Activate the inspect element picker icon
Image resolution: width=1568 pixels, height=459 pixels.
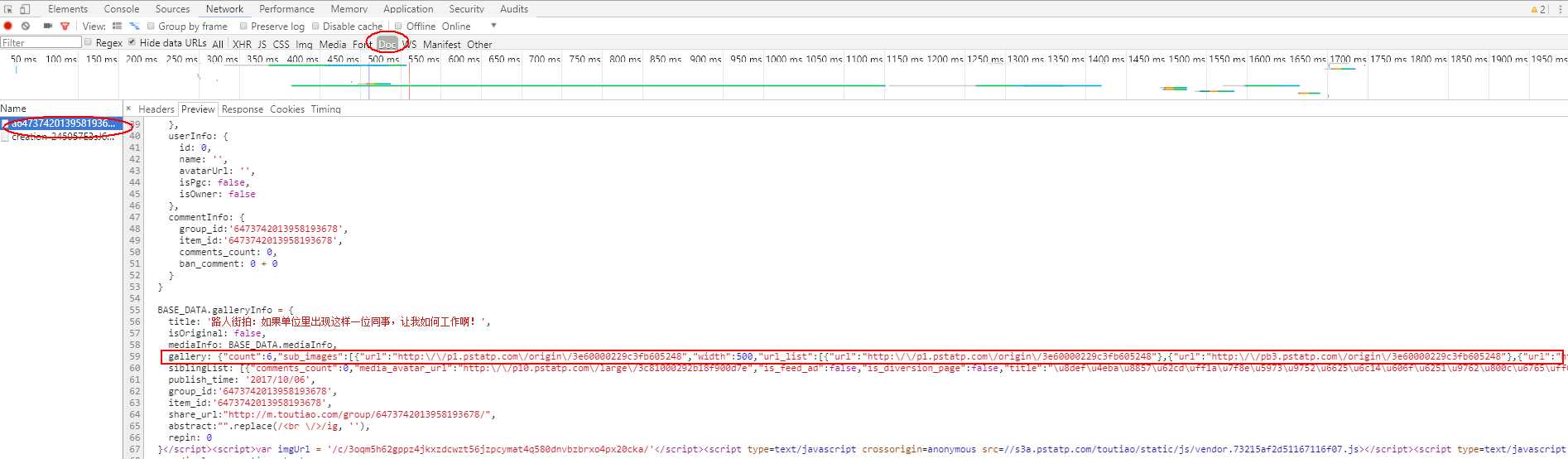pyautogui.click(x=8, y=9)
